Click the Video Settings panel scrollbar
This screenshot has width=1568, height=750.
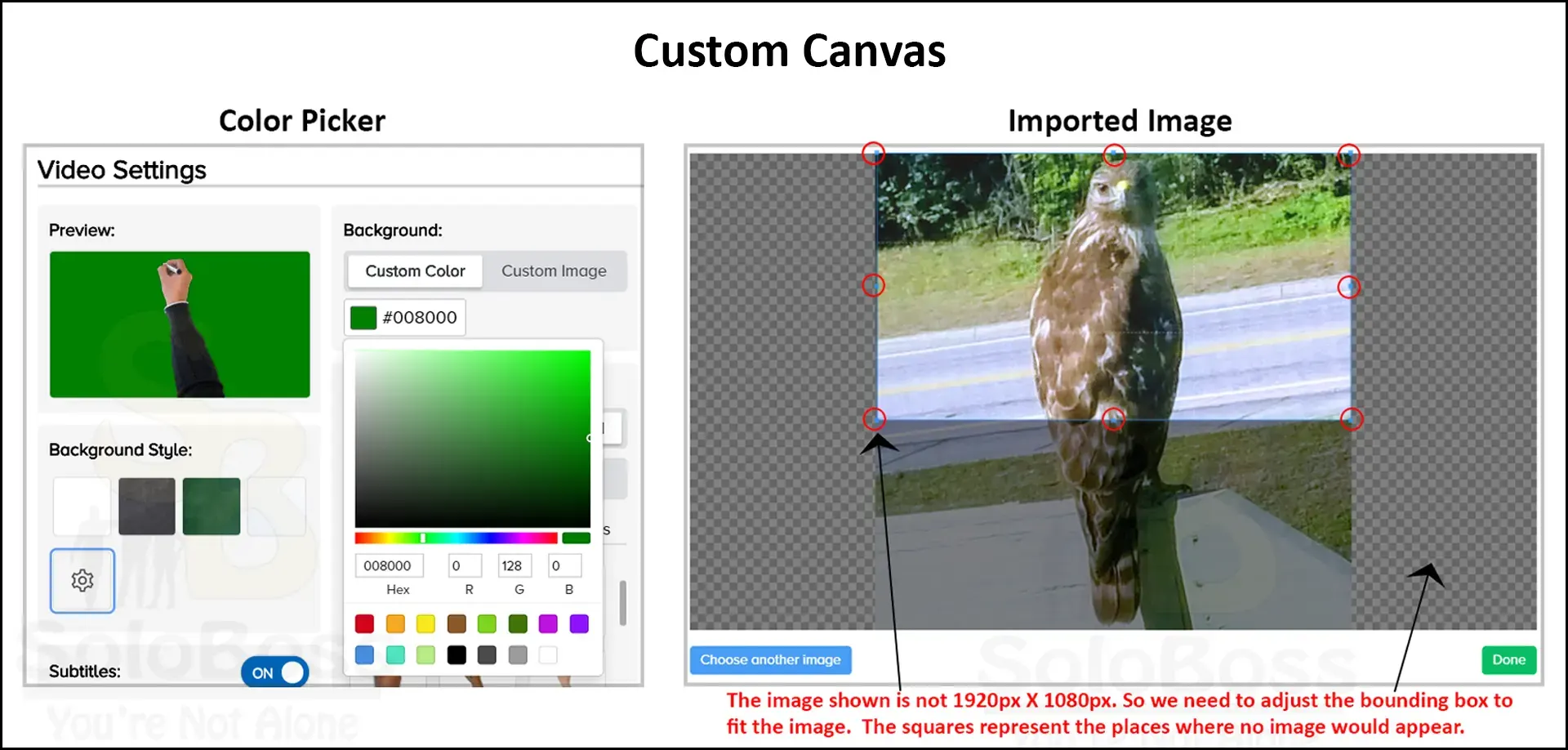tap(623, 603)
